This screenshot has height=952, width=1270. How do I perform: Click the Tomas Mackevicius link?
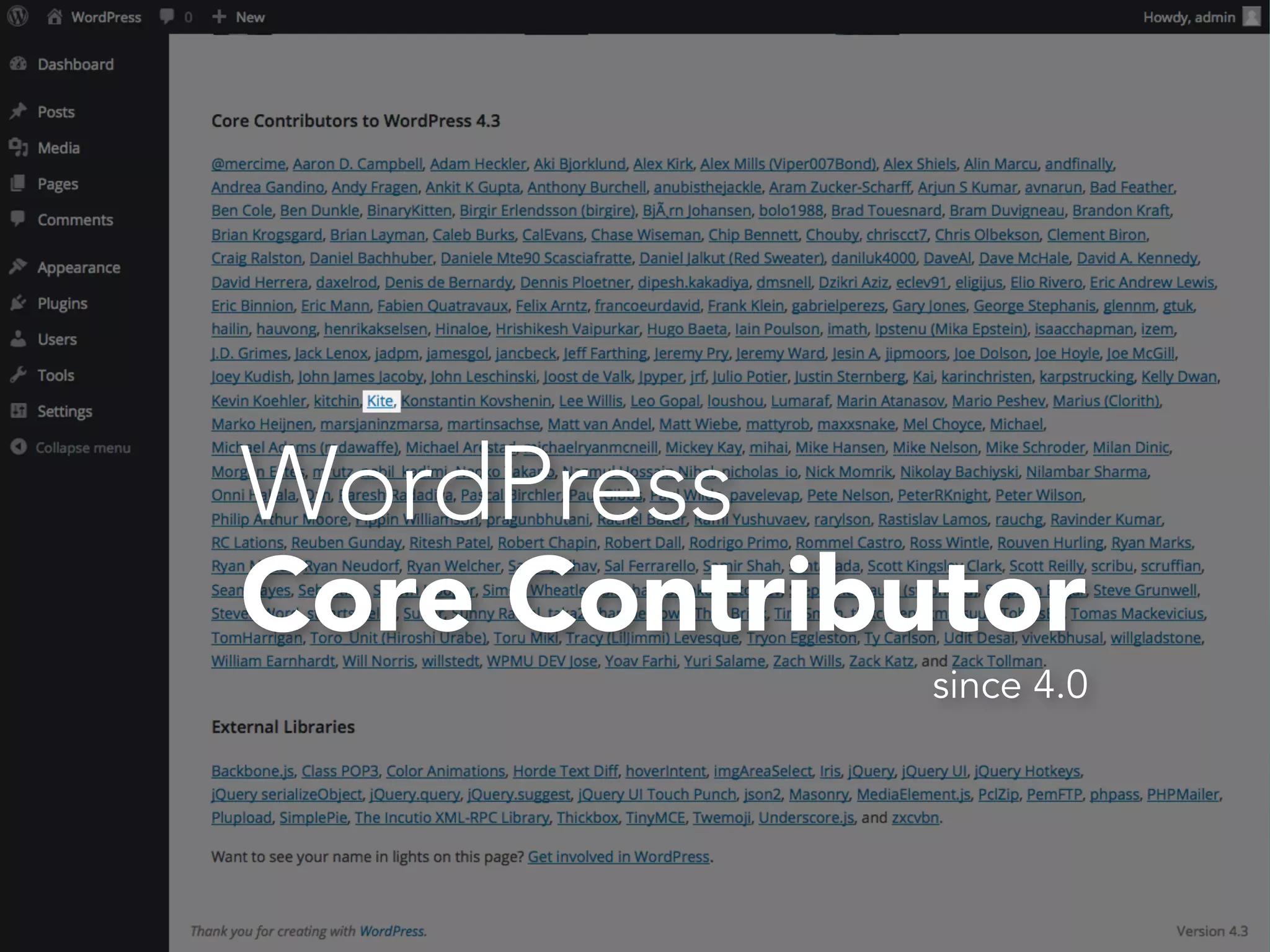click(x=1137, y=614)
